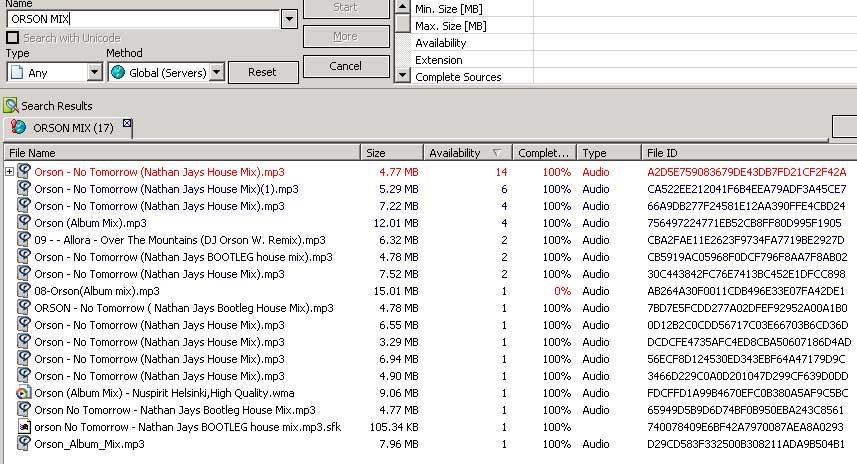The image size is (857, 464).
Task: Open the Type combo box showing Any
Action: click(x=54, y=72)
